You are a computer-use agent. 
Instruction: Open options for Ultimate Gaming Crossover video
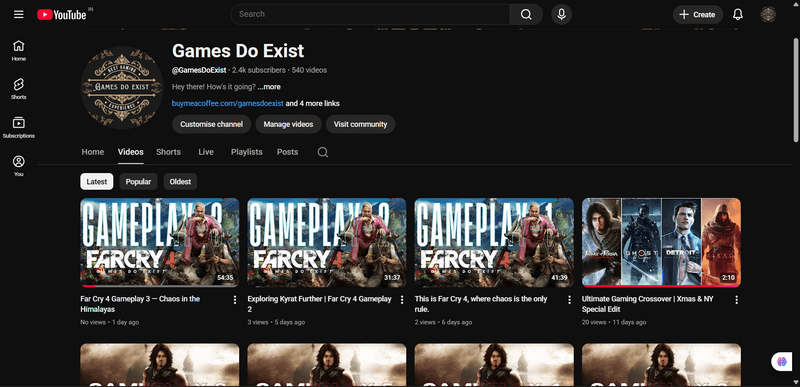pyautogui.click(x=736, y=300)
